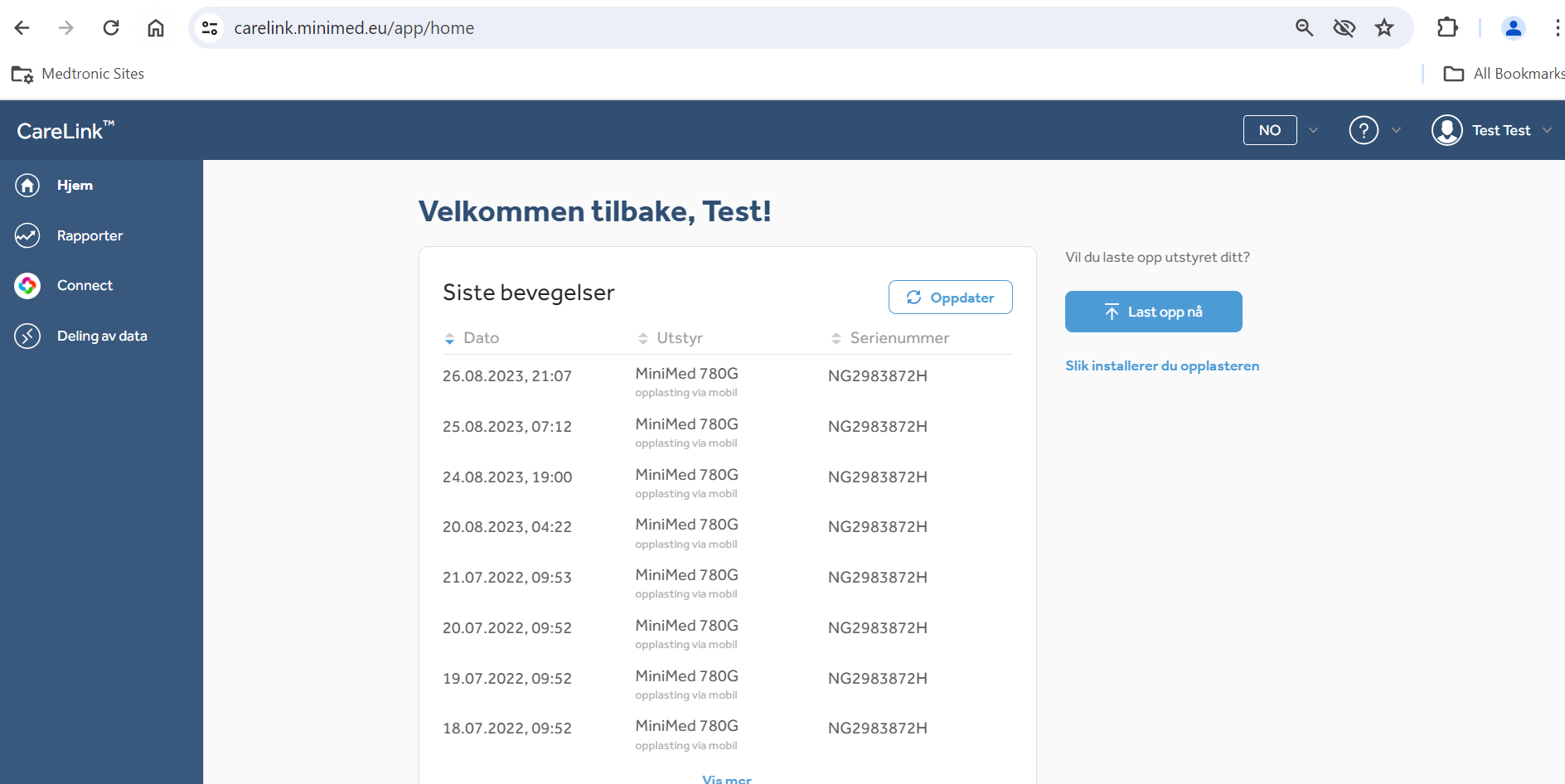
Task: Click the help question mark icon
Action: coord(1364,130)
